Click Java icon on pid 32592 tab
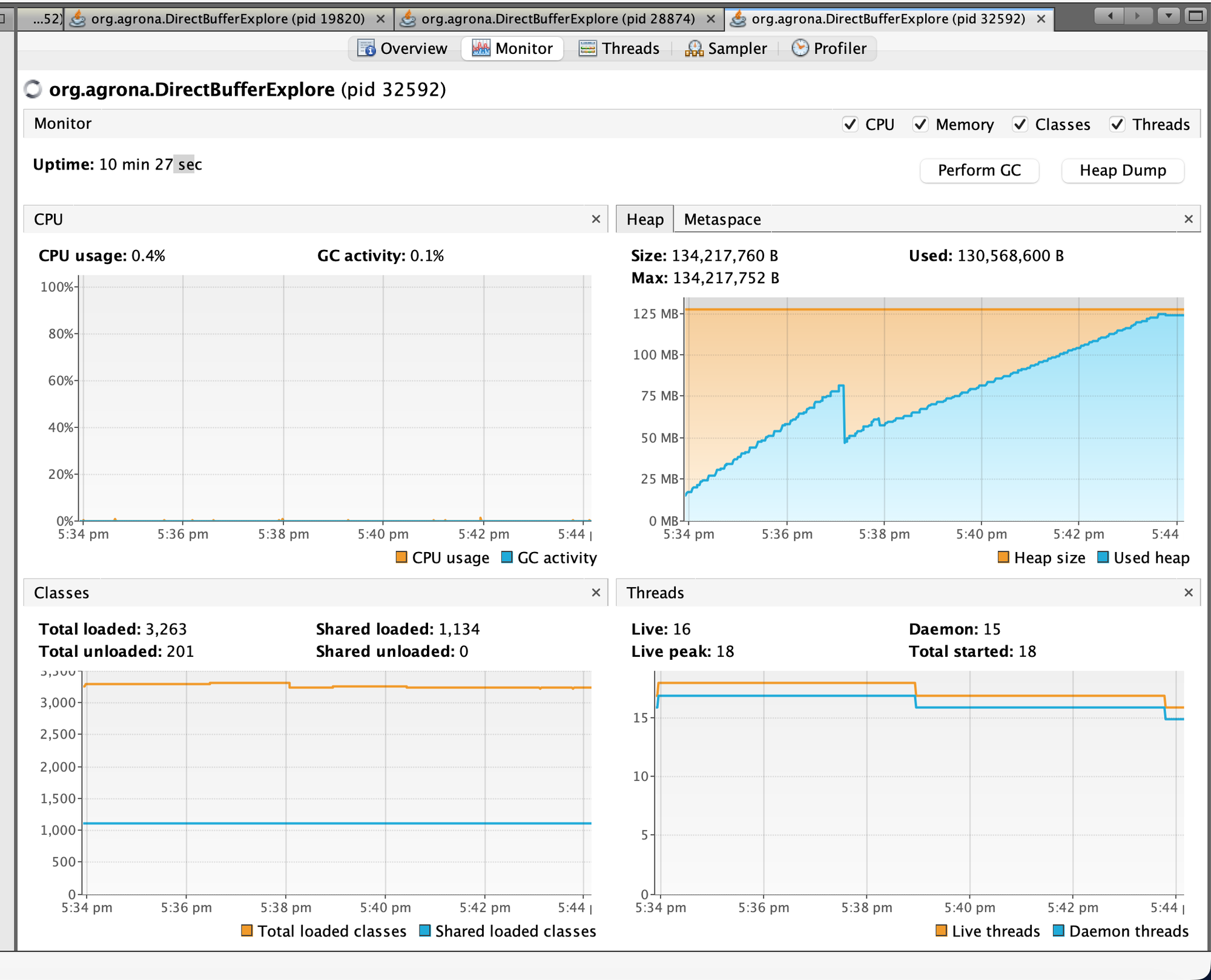Image resolution: width=1211 pixels, height=980 pixels. tap(738, 19)
